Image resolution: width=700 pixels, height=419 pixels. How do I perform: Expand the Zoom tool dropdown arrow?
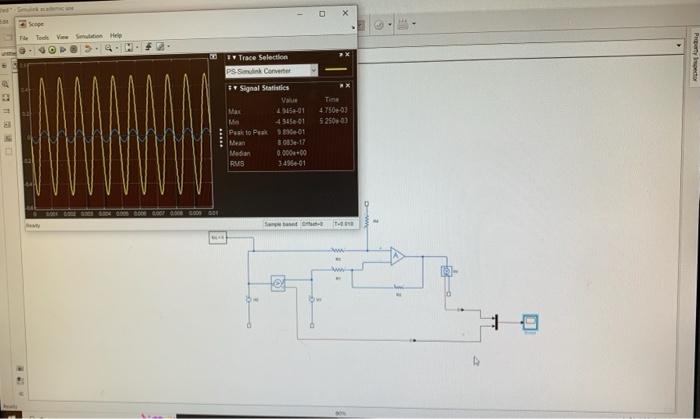tap(117, 48)
